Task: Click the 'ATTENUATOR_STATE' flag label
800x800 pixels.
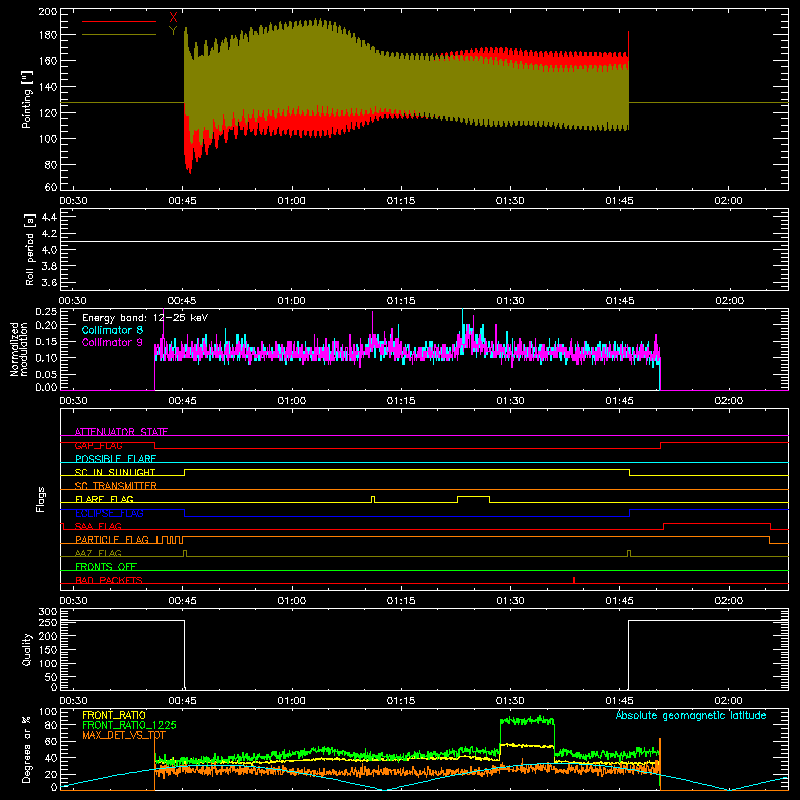Action: (121, 432)
